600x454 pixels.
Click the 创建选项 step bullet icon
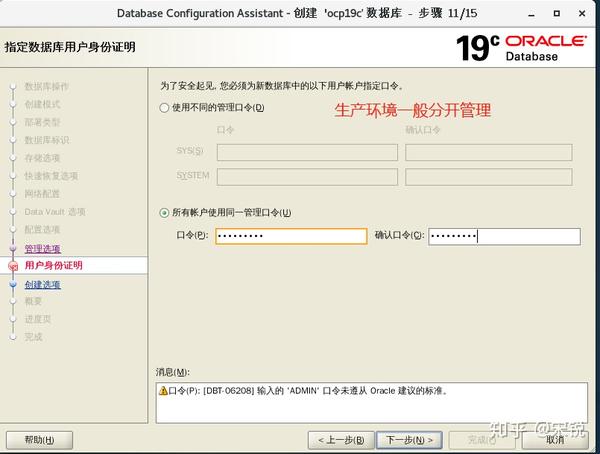coord(13,284)
